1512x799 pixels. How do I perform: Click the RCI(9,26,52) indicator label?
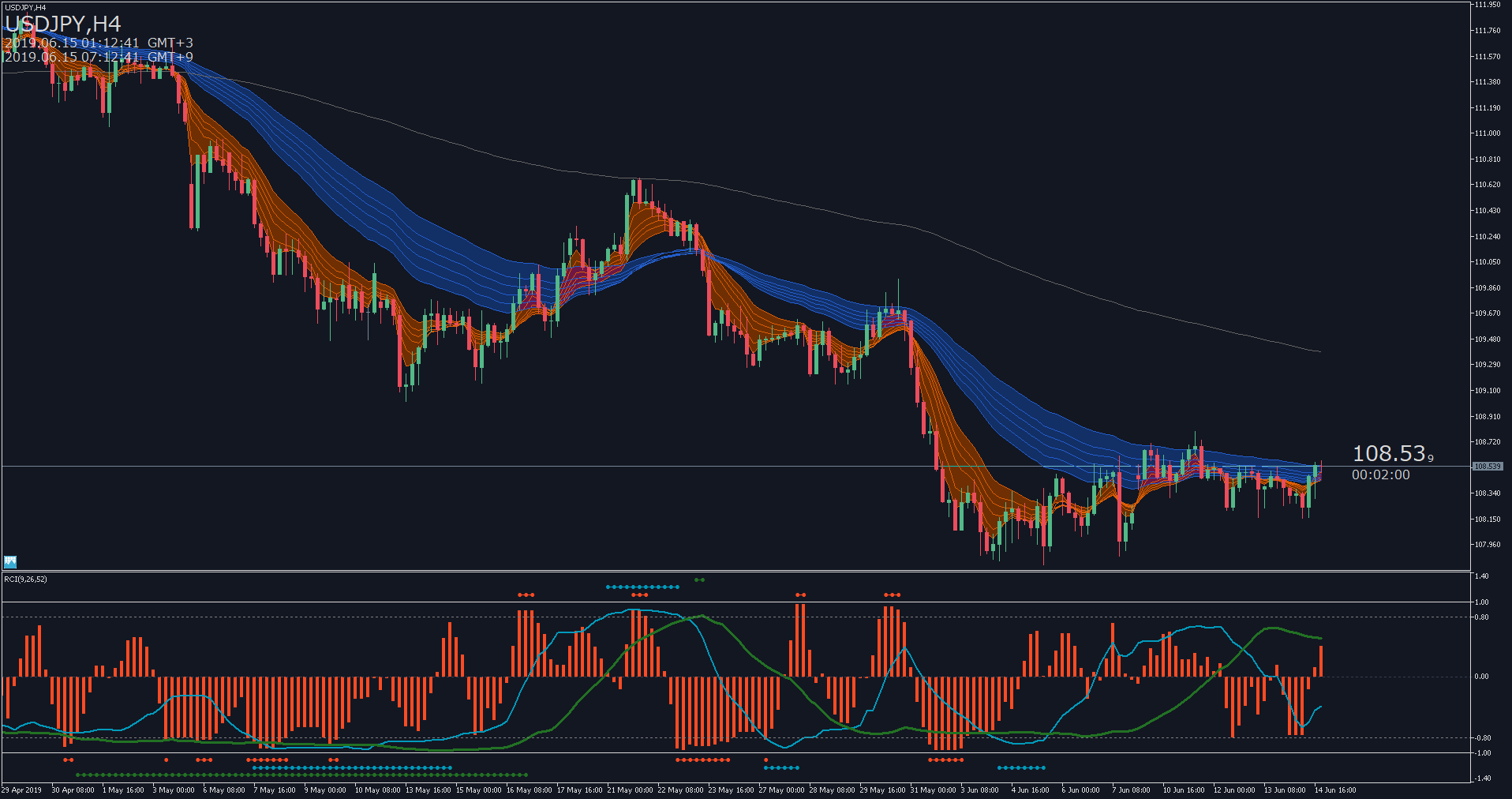[x=25, y=580]
